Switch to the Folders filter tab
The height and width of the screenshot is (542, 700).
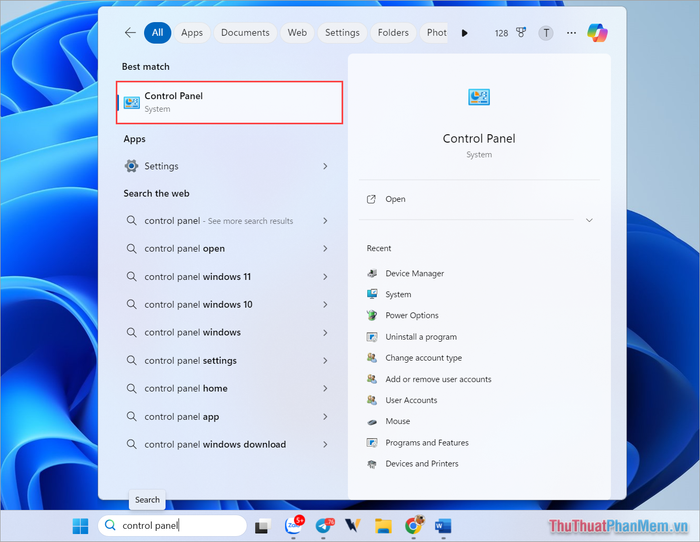tap(393, 33)
